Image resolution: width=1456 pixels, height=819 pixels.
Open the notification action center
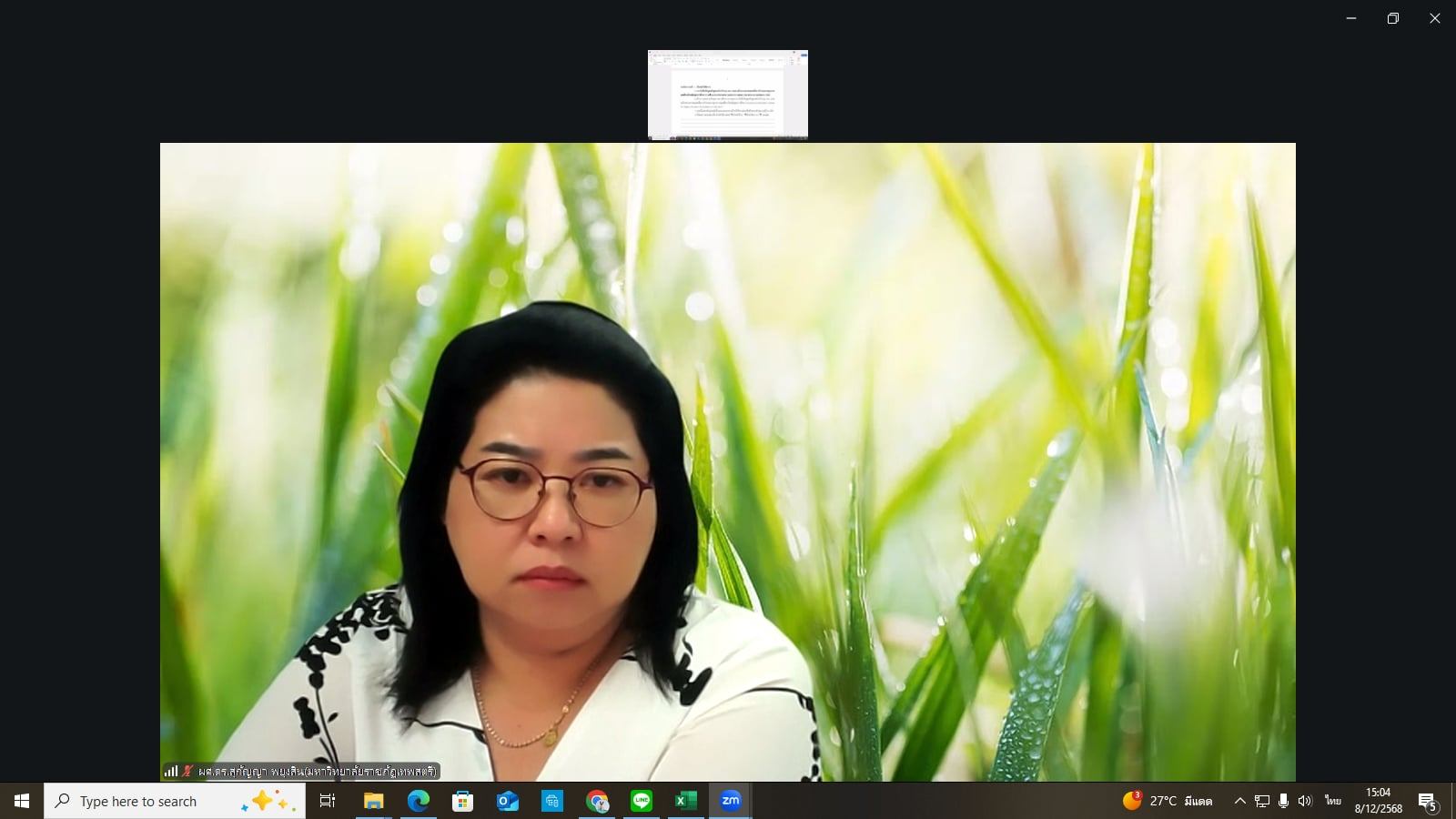coord(1427,802)
